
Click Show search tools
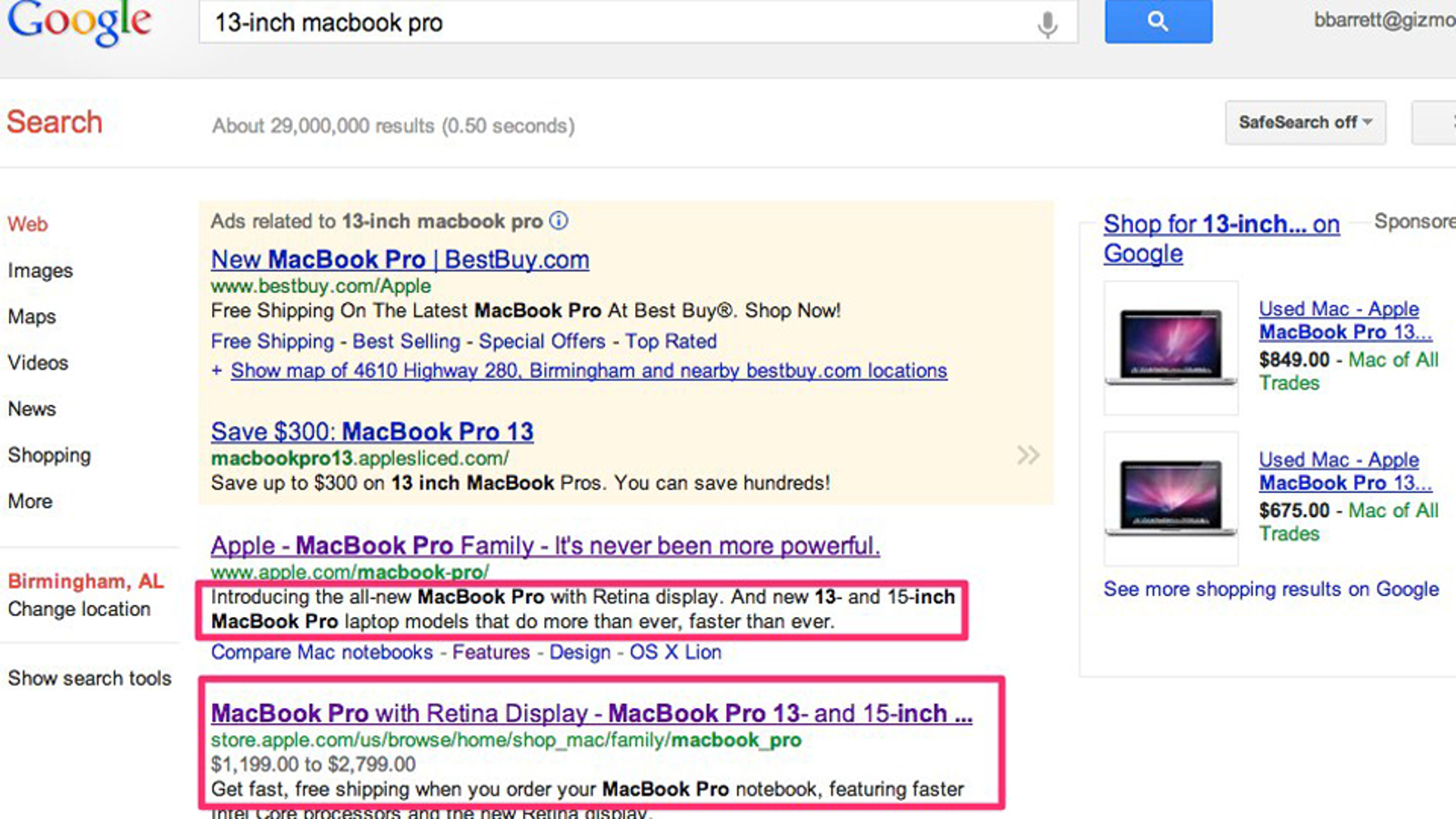coord(89,678)
